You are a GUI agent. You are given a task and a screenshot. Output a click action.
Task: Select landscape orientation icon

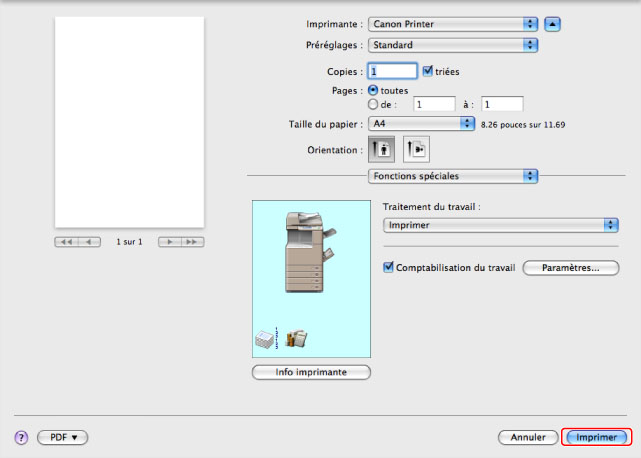pos(416,149)
